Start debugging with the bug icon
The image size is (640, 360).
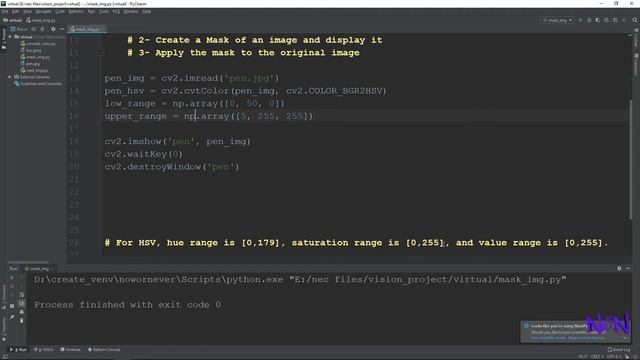coord(589,20)
